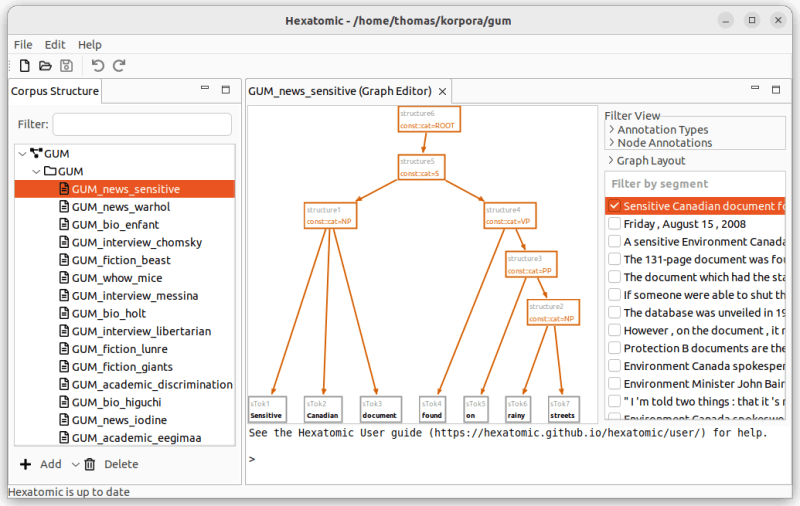Click the Undo arrow icon
This screenshot has height=506, width=800.
pos(97,66)
